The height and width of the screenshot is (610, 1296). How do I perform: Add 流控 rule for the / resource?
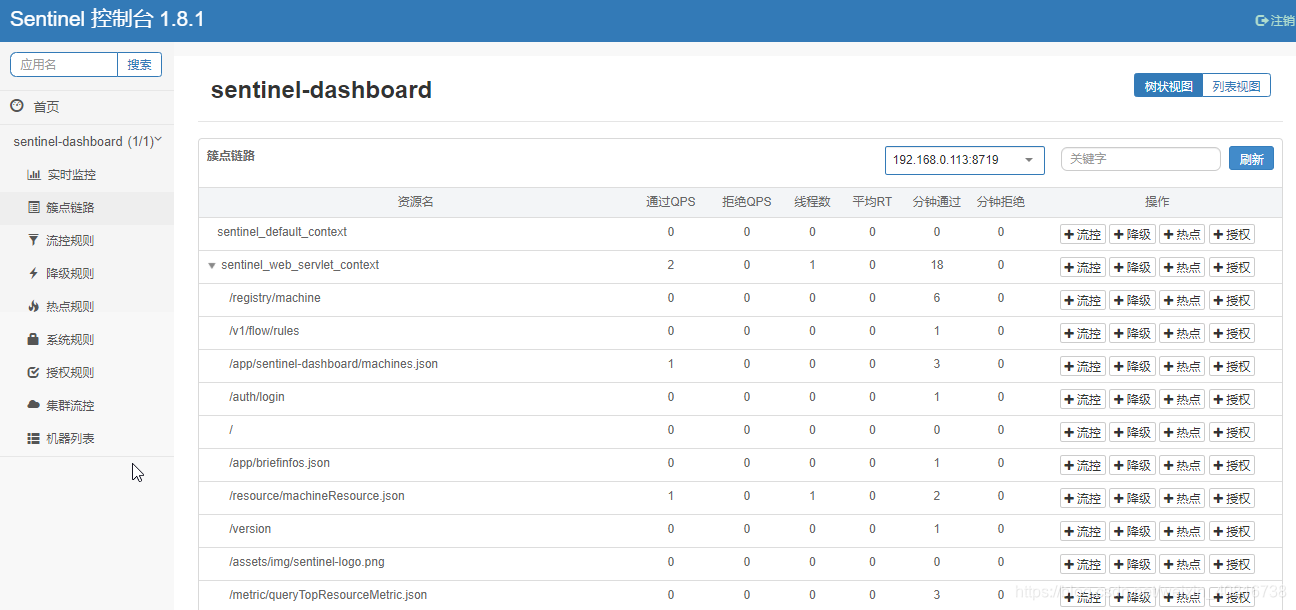[x=1083, y=433]
